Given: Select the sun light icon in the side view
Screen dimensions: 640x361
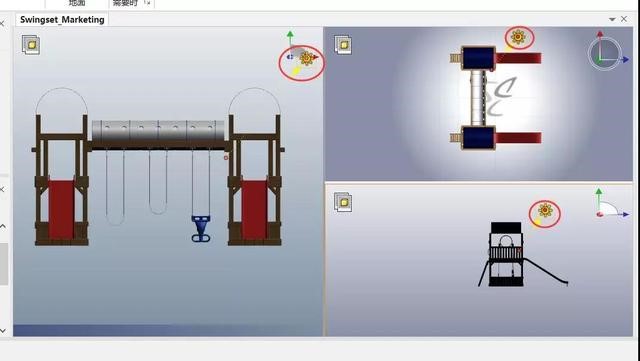Looking at the screenshot, I should coord(545,210).
